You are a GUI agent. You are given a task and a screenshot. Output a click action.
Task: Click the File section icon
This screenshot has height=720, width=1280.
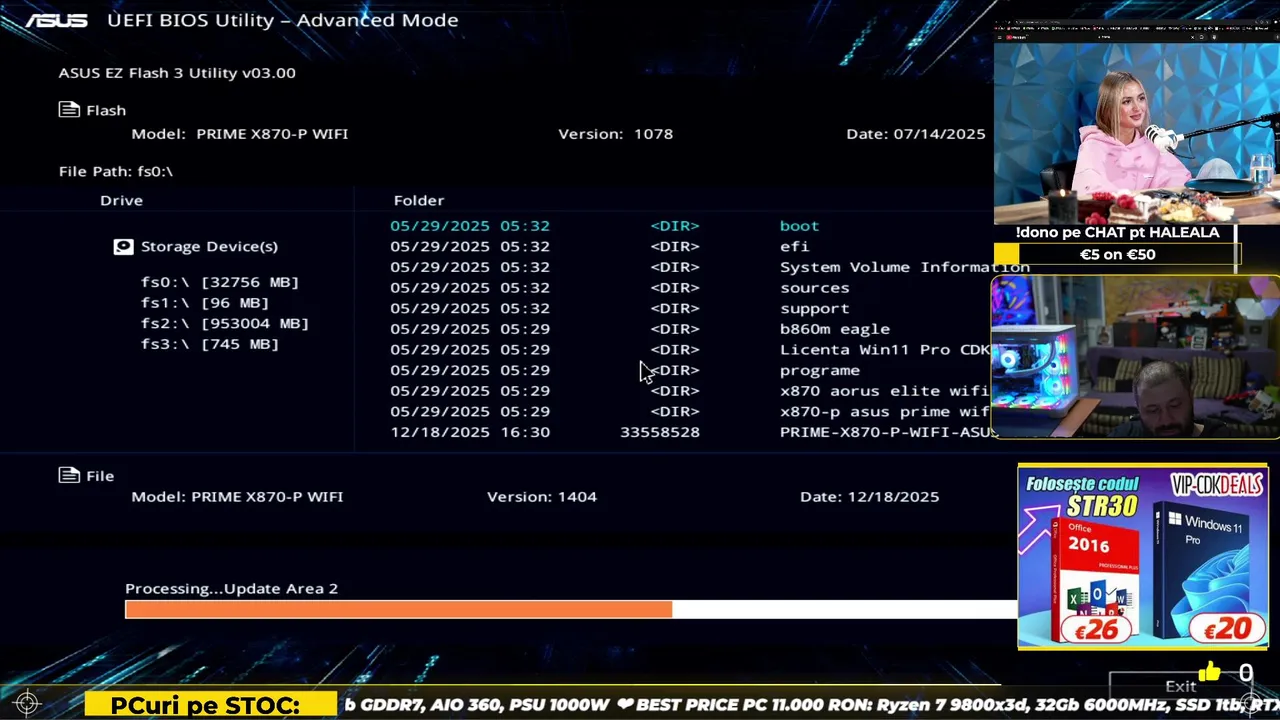(x=69, y=475)
